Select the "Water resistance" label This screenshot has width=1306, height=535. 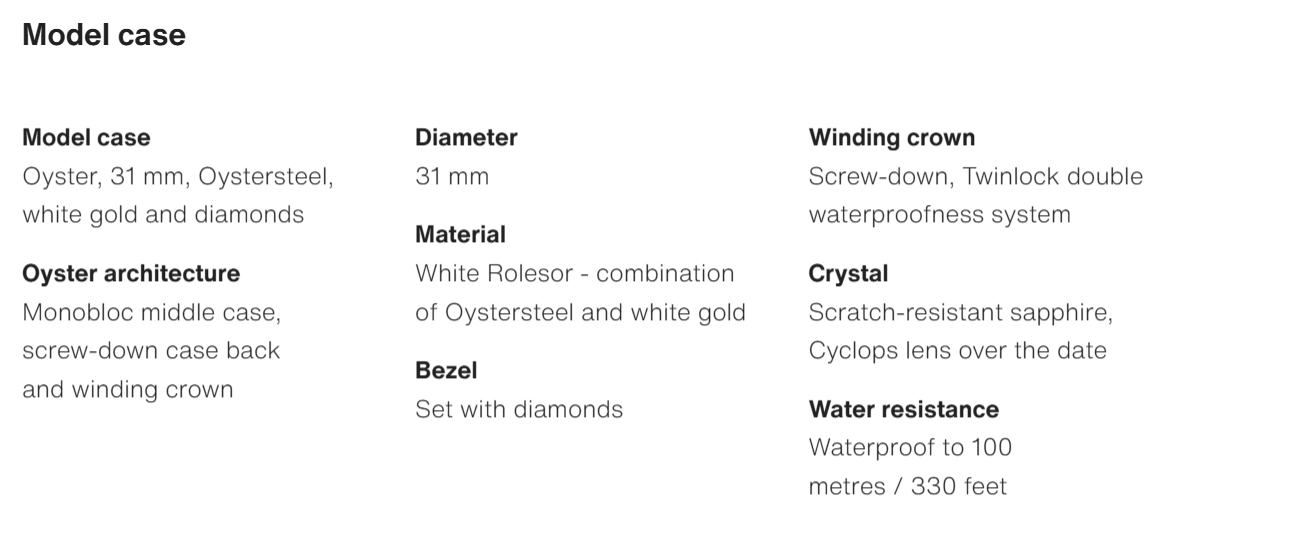click(x=903, y=409)
